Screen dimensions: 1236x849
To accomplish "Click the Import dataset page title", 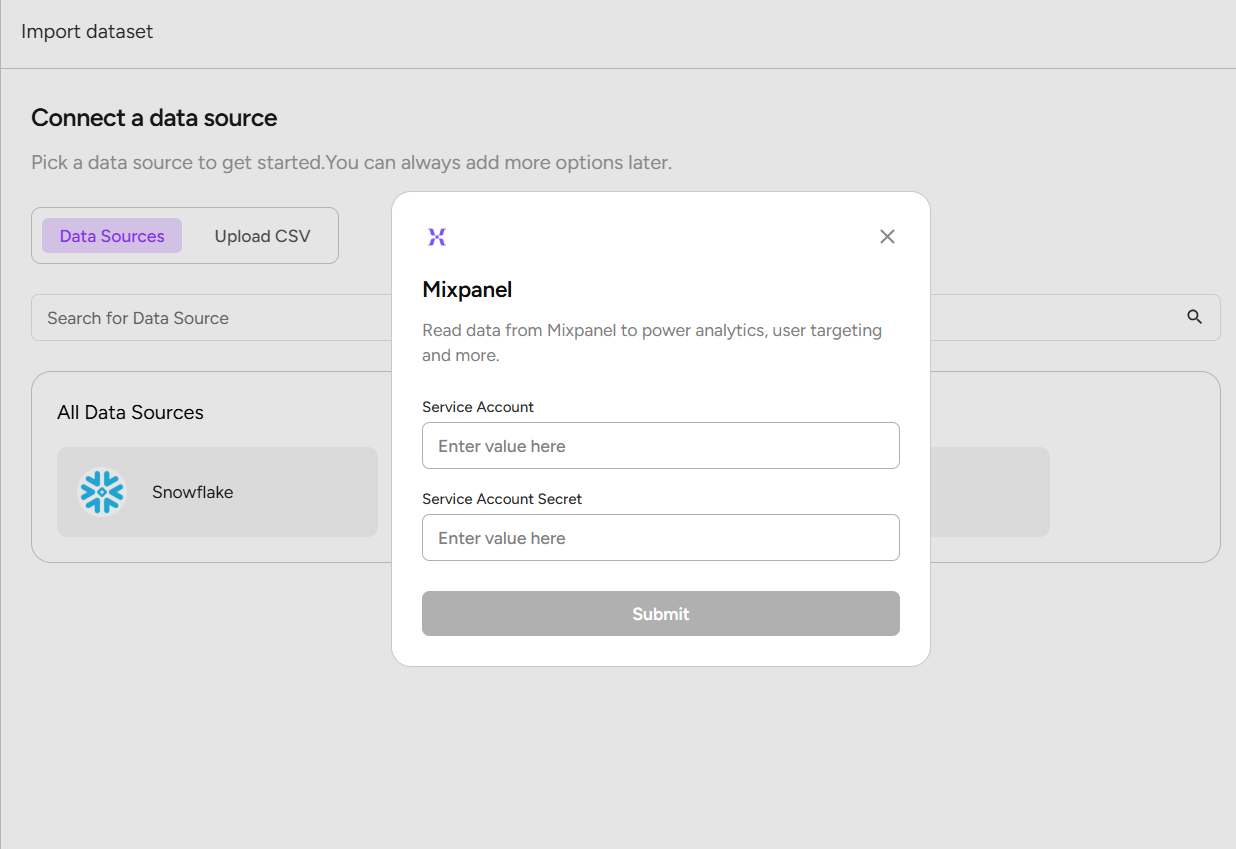I will pyautogui.click(x=87, y=32).
